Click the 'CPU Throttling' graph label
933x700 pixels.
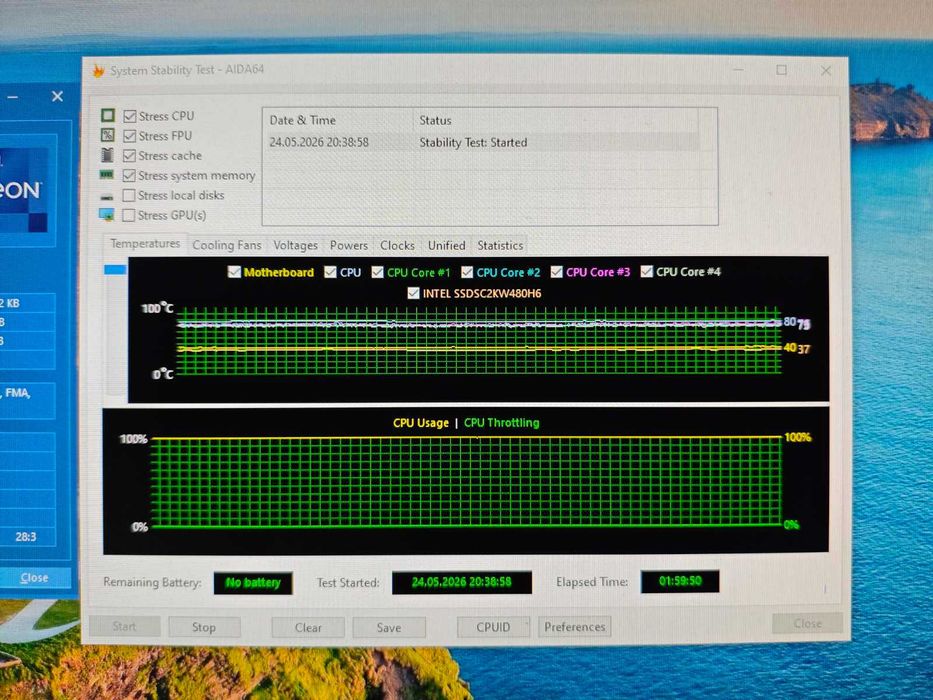click(x=502, y=423)
